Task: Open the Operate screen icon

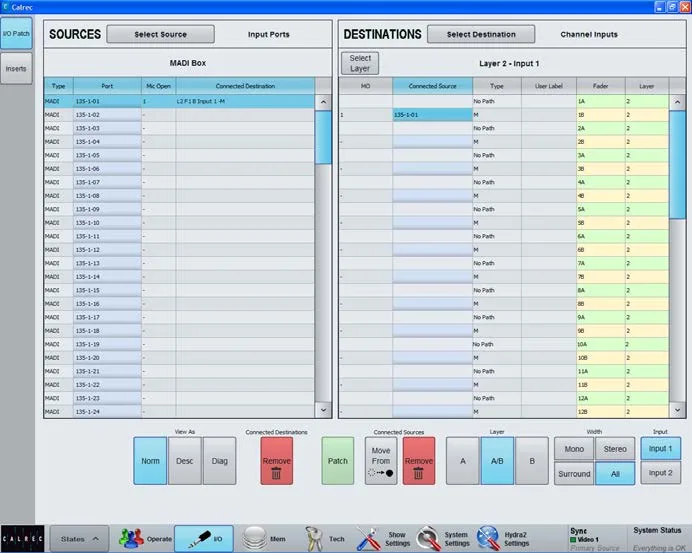Action: tap(145, 538)
